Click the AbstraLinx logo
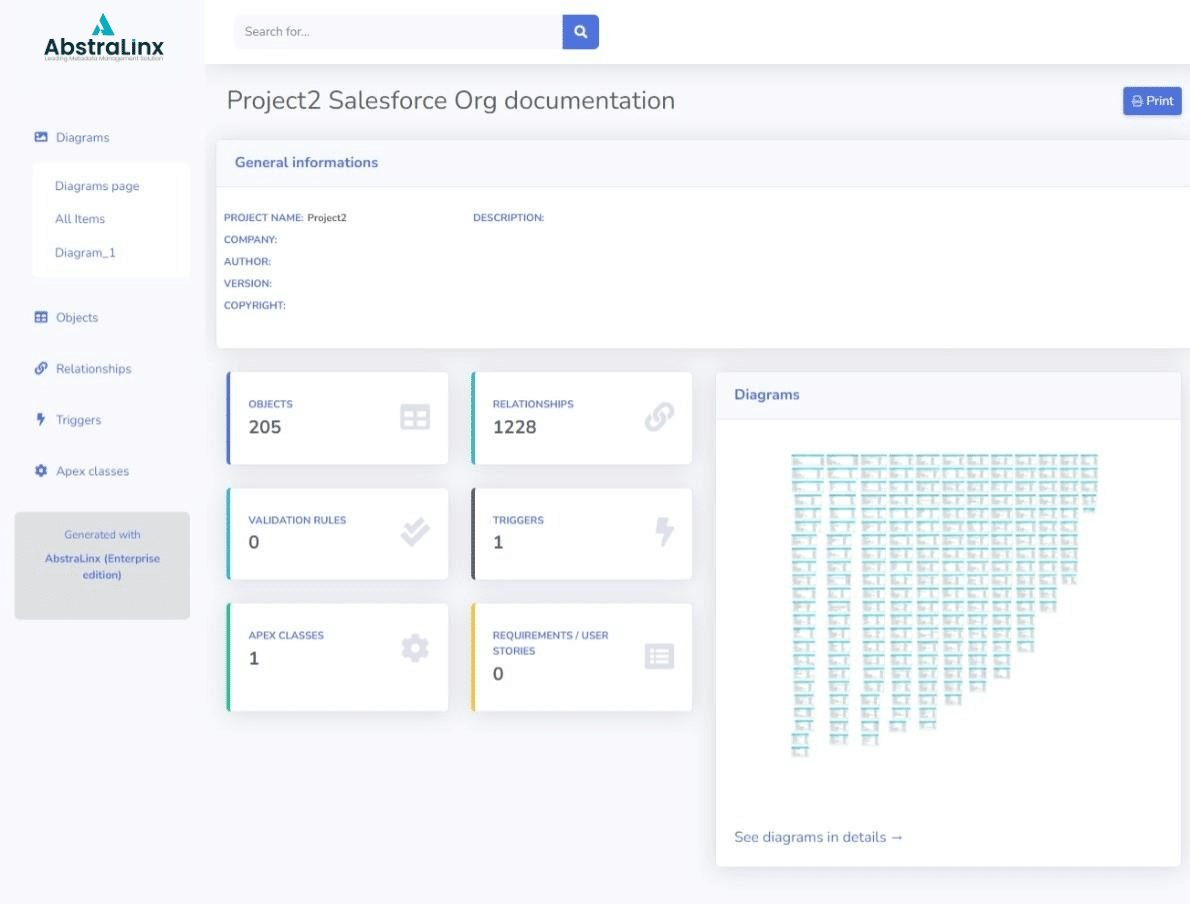Viewport: 1190px width, 904px height. (x=103, y=39)
